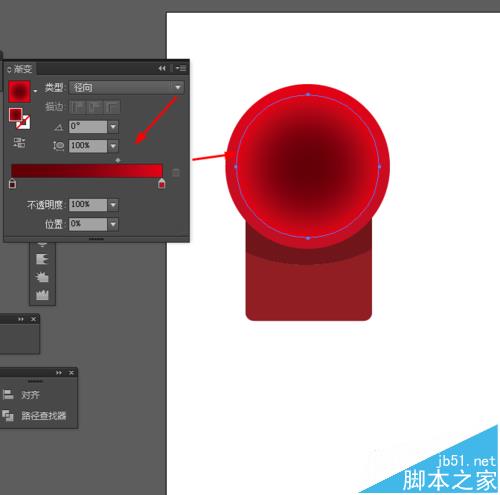Open the 位置 location dropdown arrow
This screenshot has height=495, width=500.
tap(113, 224)
